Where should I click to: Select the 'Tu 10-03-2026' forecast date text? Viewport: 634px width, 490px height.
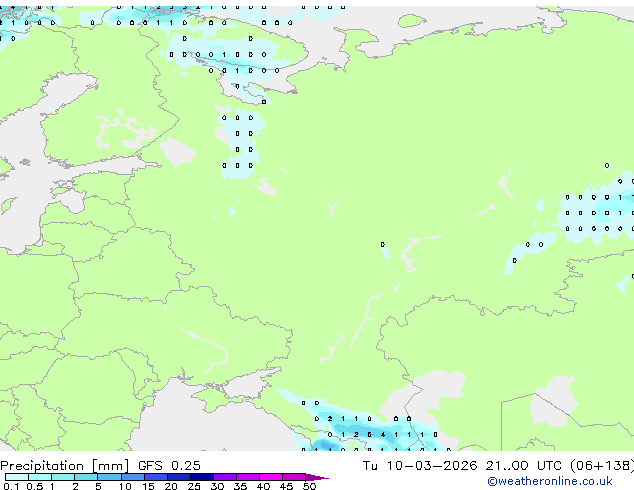point(420,466)
